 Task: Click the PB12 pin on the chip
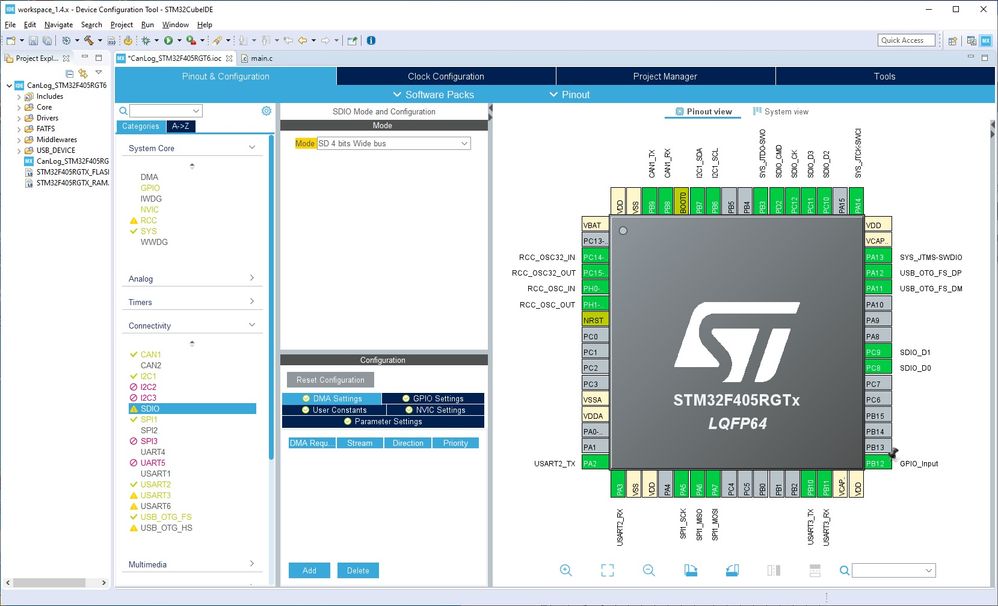click(x=878, y=463)
